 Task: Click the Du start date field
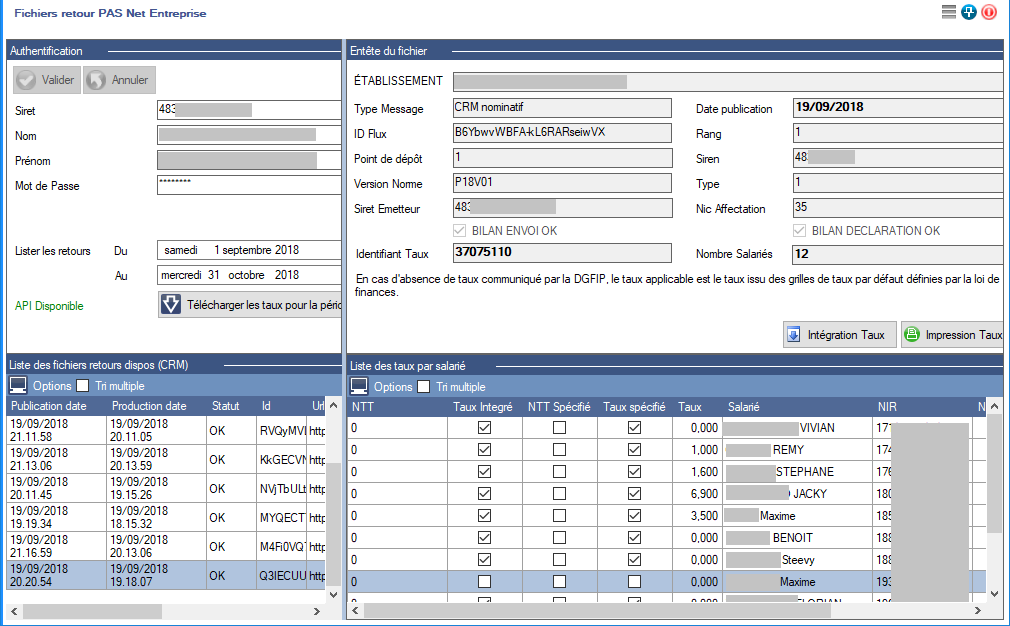point(249,250)
